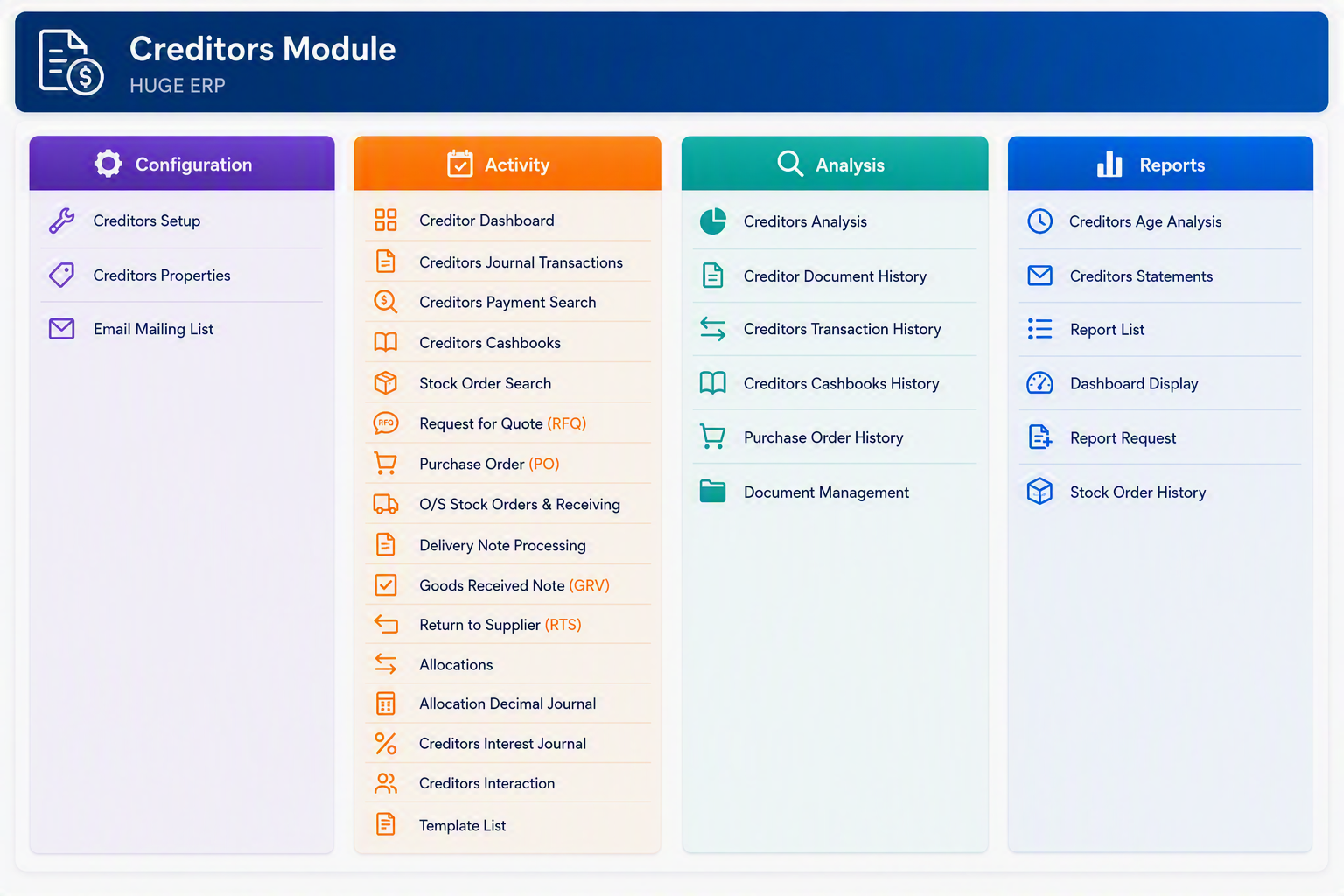
Task: View Creditor Document History
Action: (x=835, y=276)
